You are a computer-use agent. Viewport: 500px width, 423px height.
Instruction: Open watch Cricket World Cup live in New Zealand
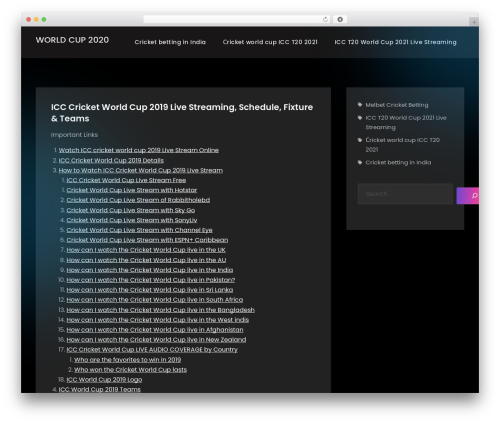[x=156, y=340]
